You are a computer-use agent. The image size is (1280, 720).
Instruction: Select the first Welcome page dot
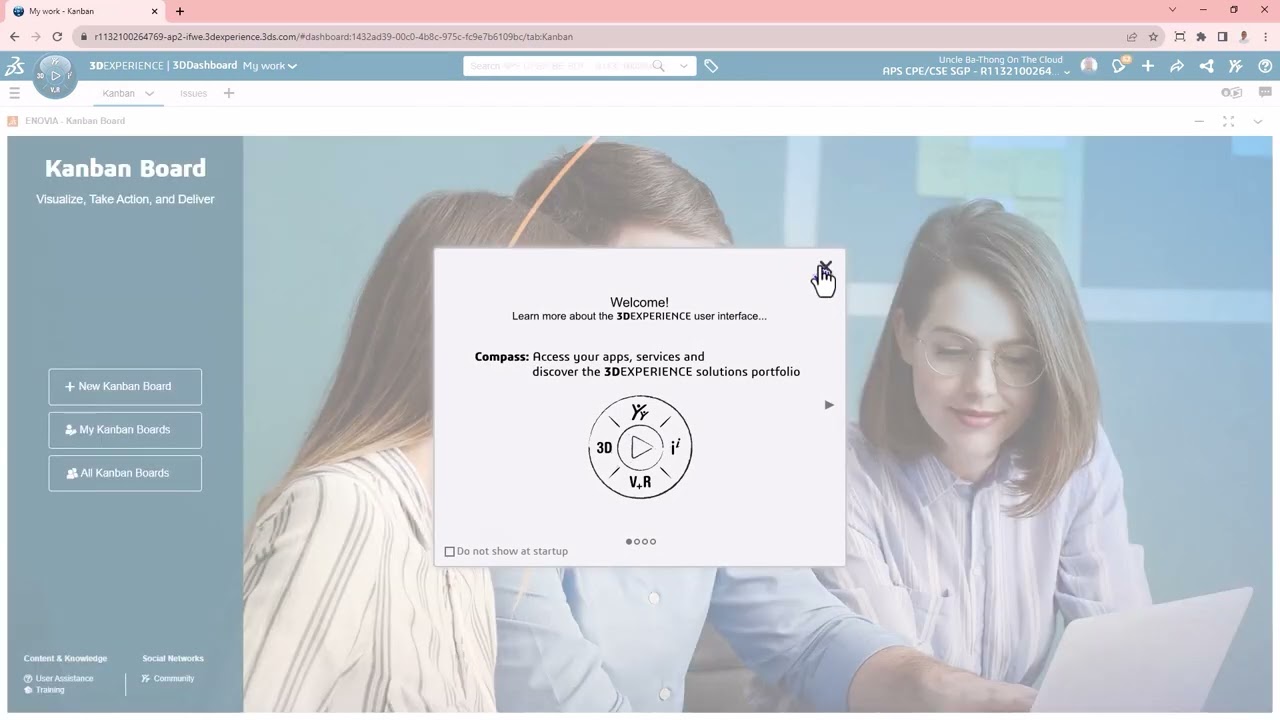[x=629, y=542]
